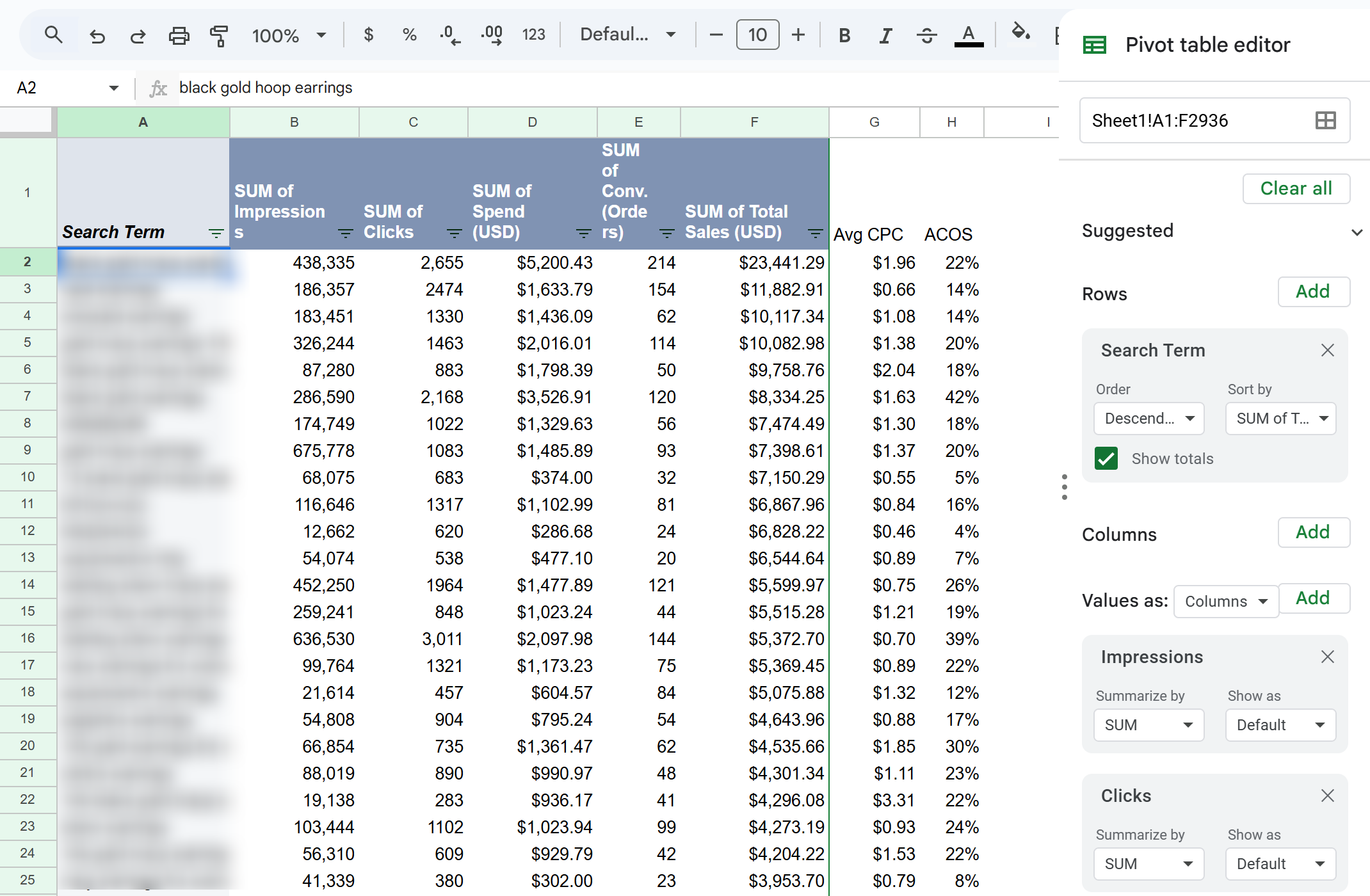Apply italic formatting

[x=885, y=35]
